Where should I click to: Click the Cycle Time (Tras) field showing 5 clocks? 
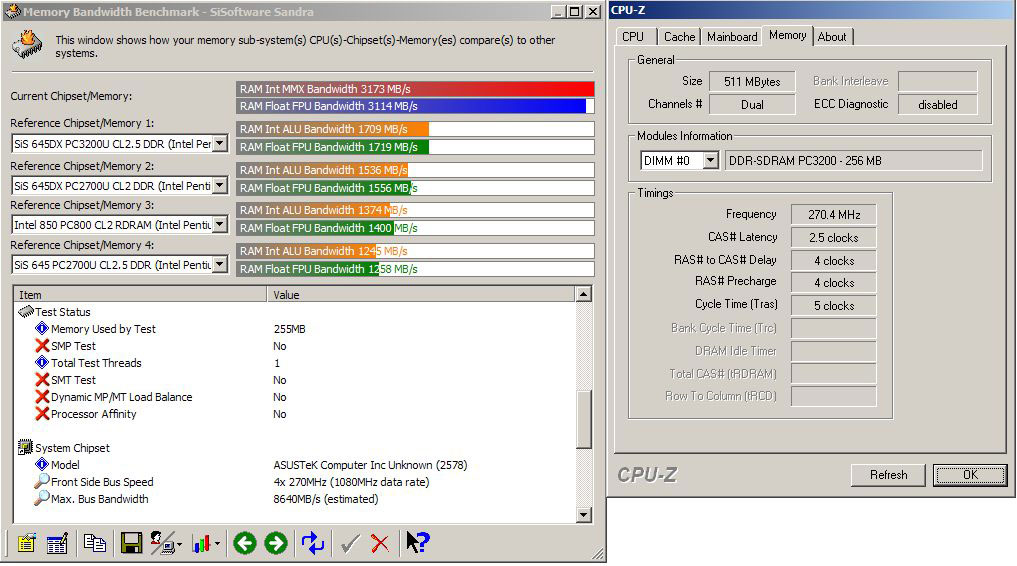pos(833,305)
